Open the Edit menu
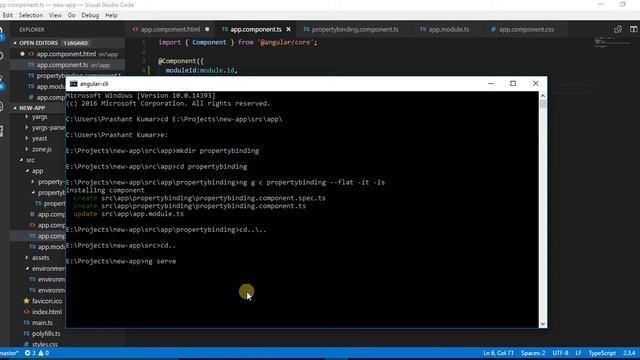The width and height of the screenshot is (640, 360). point(7,15)
